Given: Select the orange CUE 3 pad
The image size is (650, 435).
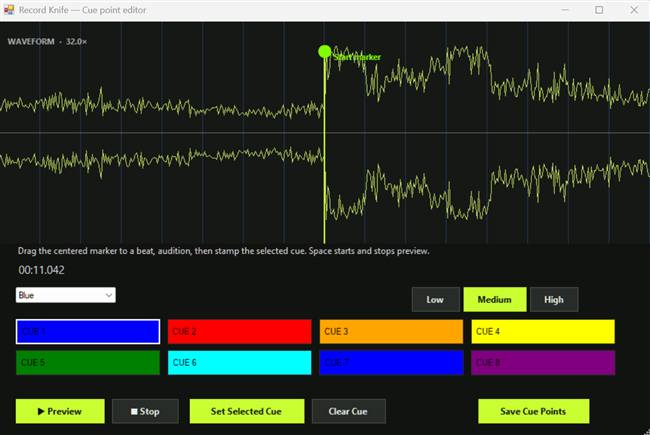Looking at the screenshot, I should [x=391, y=331].
